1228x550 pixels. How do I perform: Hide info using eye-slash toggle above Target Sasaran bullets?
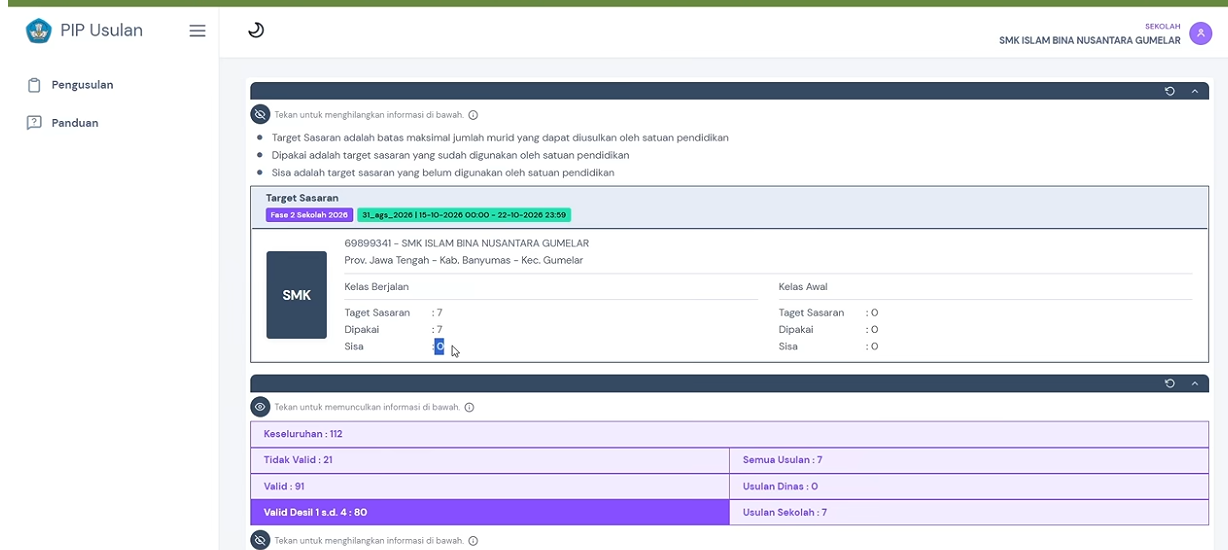coord(260,114)
